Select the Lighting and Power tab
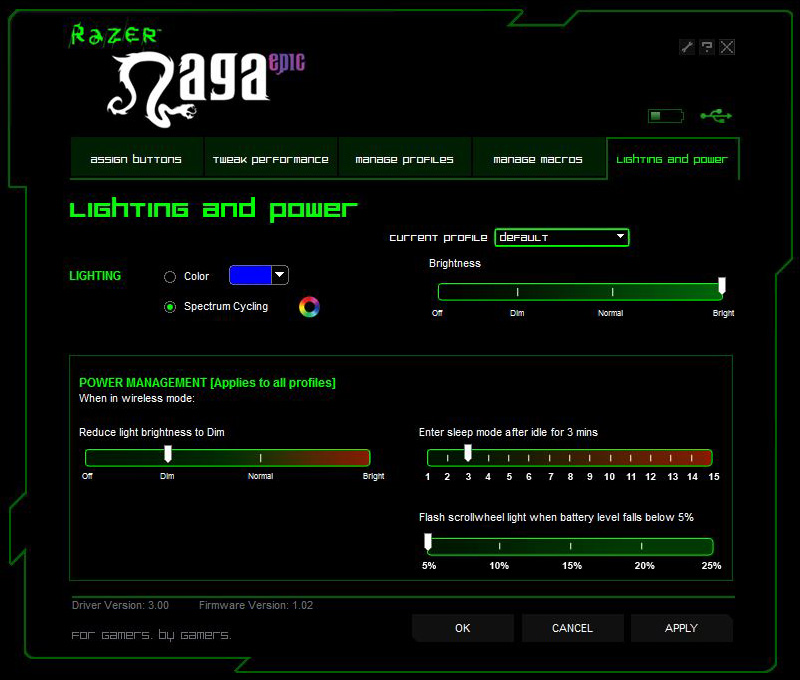 coord(672,159)
